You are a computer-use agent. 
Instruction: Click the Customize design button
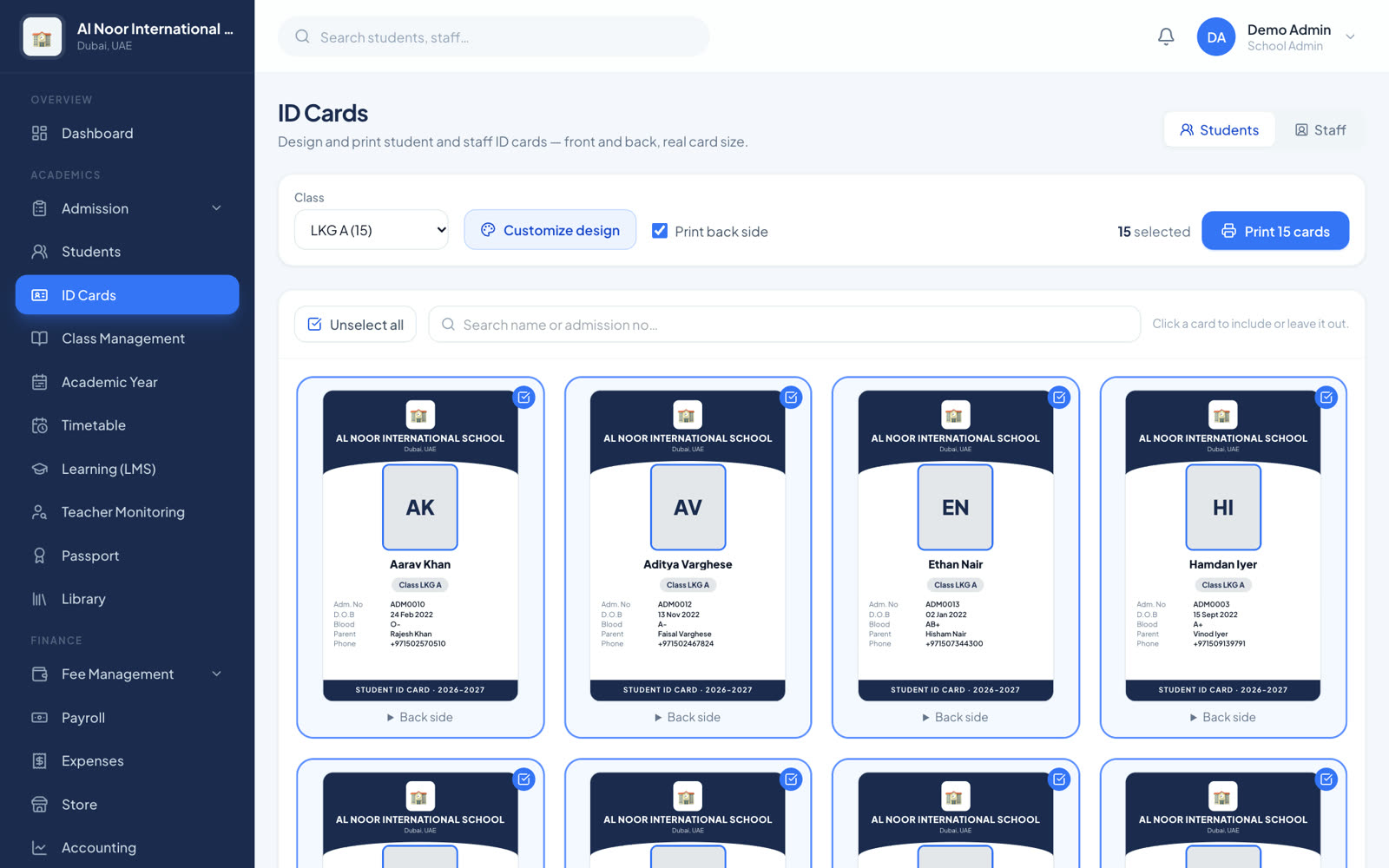click(x=550, y=230)
